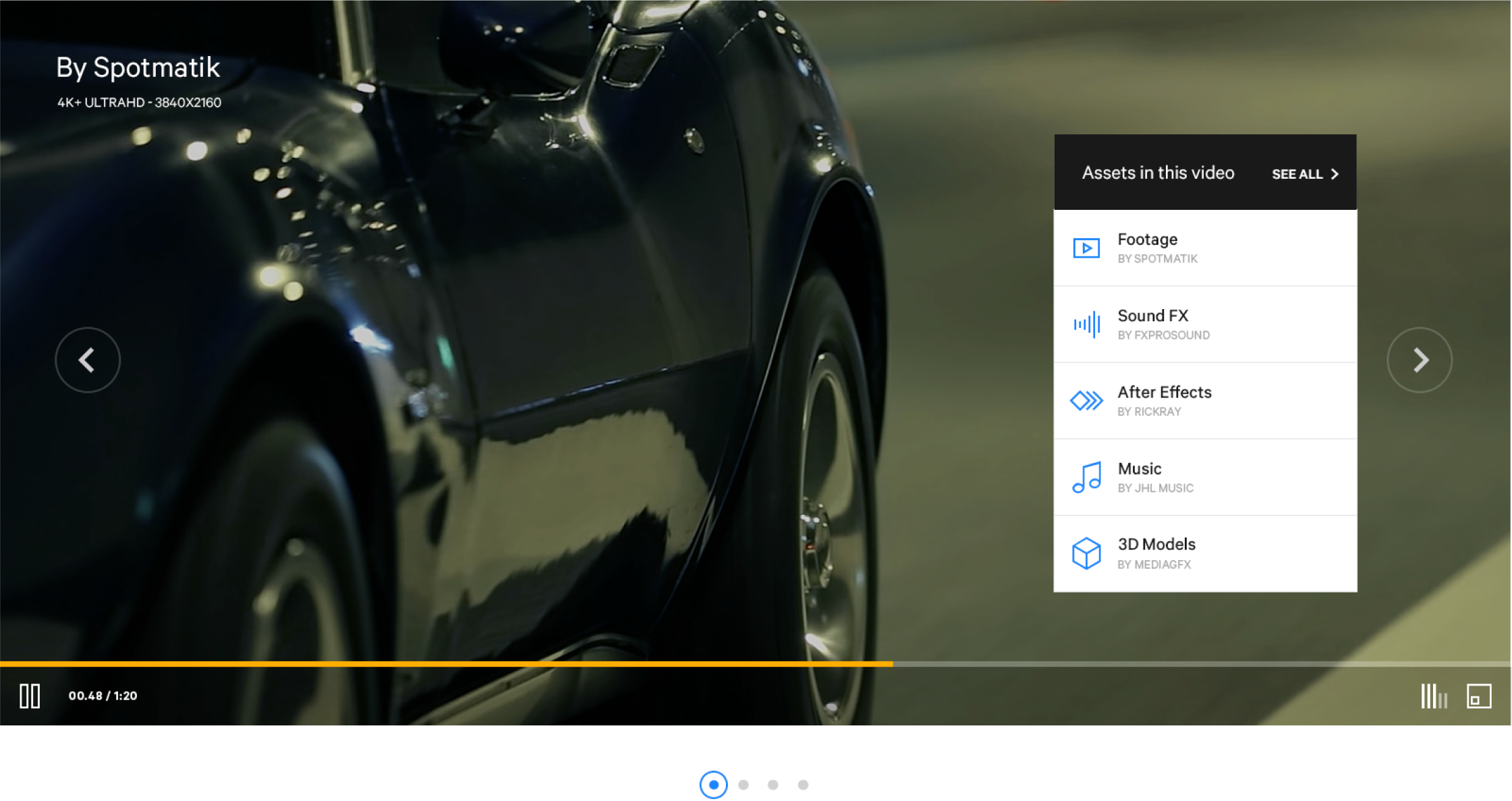Click the SEE ALL link
This screenshot has width=1512, height=801.
pyautogui.click(x=1297, y=174)
